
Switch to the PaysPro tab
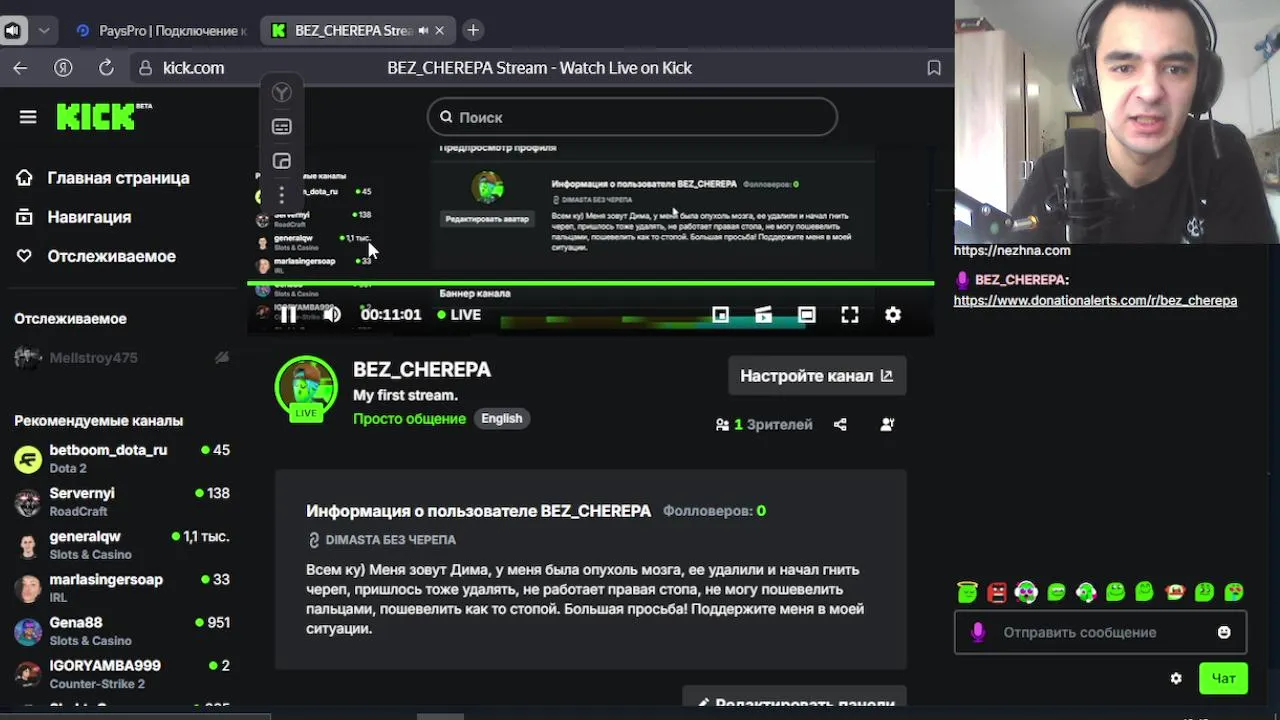click(160, 30)
